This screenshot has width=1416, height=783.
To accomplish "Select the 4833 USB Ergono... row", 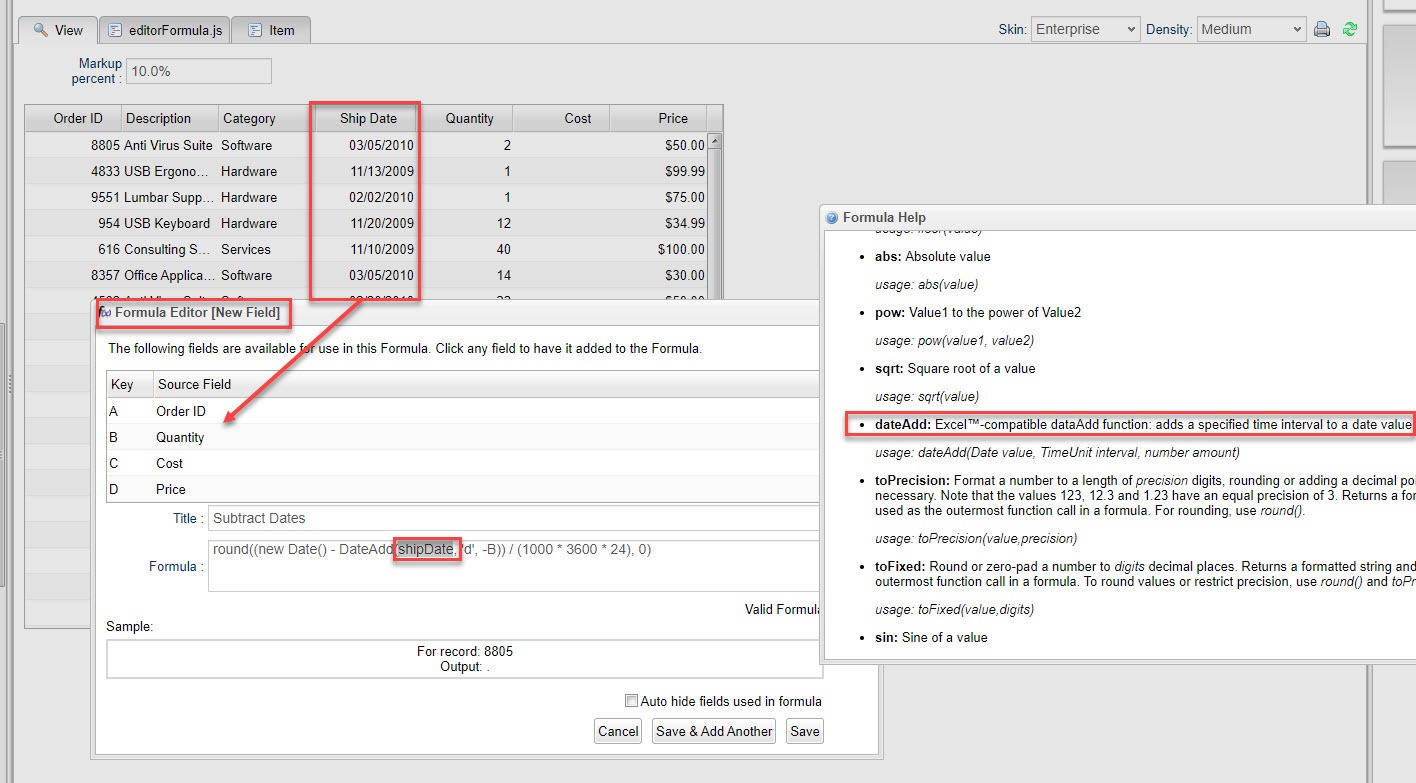I will coord(366,171).
